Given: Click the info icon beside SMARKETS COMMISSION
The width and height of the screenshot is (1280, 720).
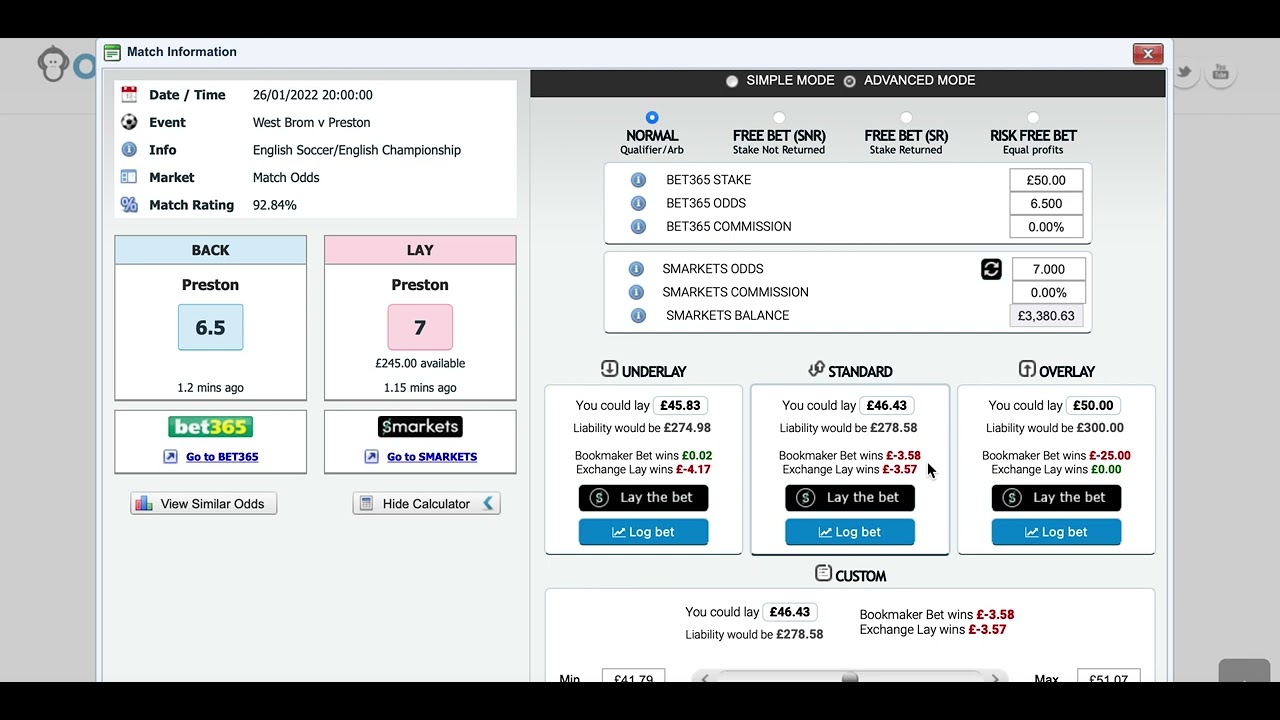Looking at the screenshot, I should click(x=635, y=292).
